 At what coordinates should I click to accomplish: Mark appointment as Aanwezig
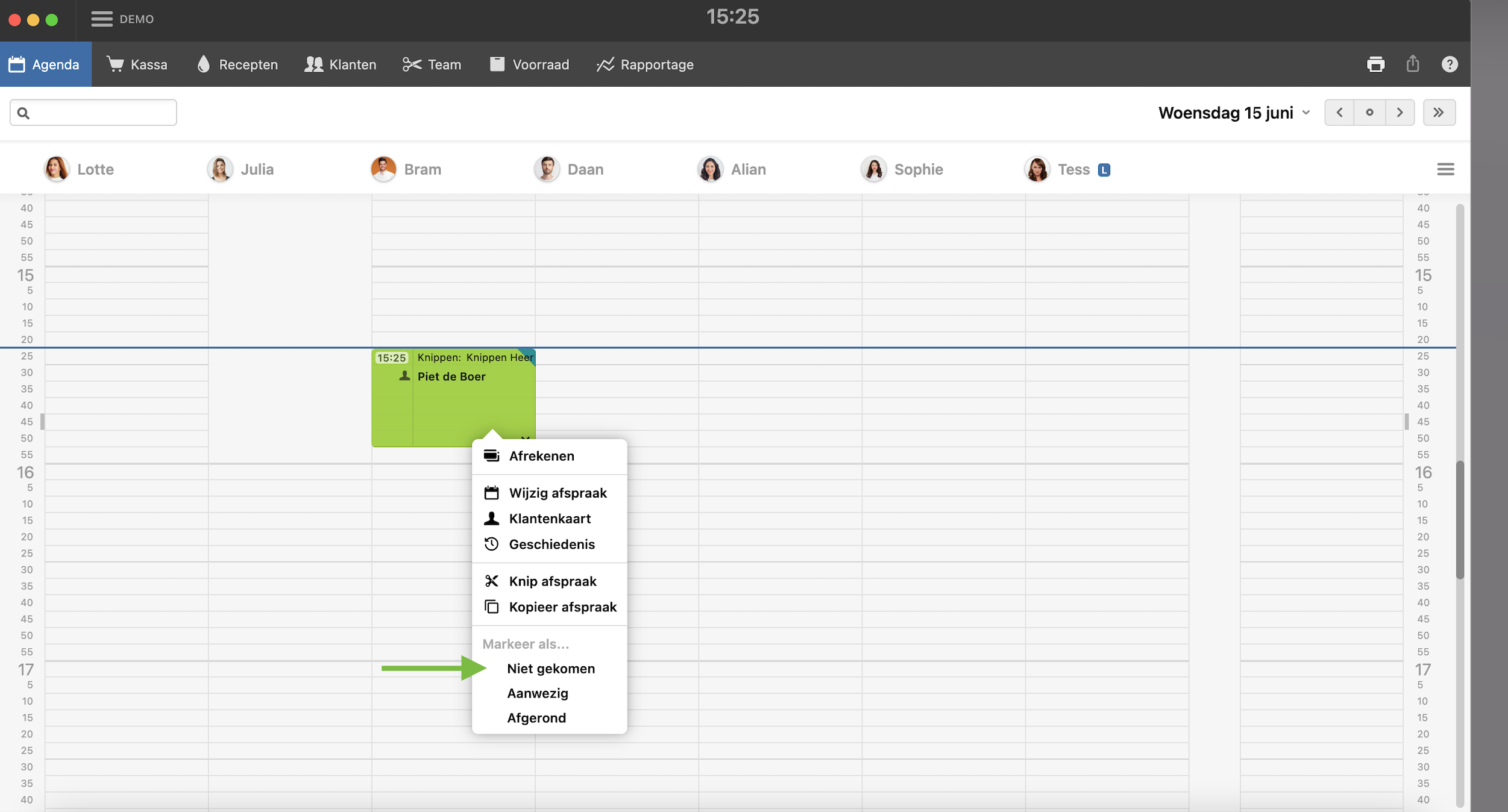point(537,693)
